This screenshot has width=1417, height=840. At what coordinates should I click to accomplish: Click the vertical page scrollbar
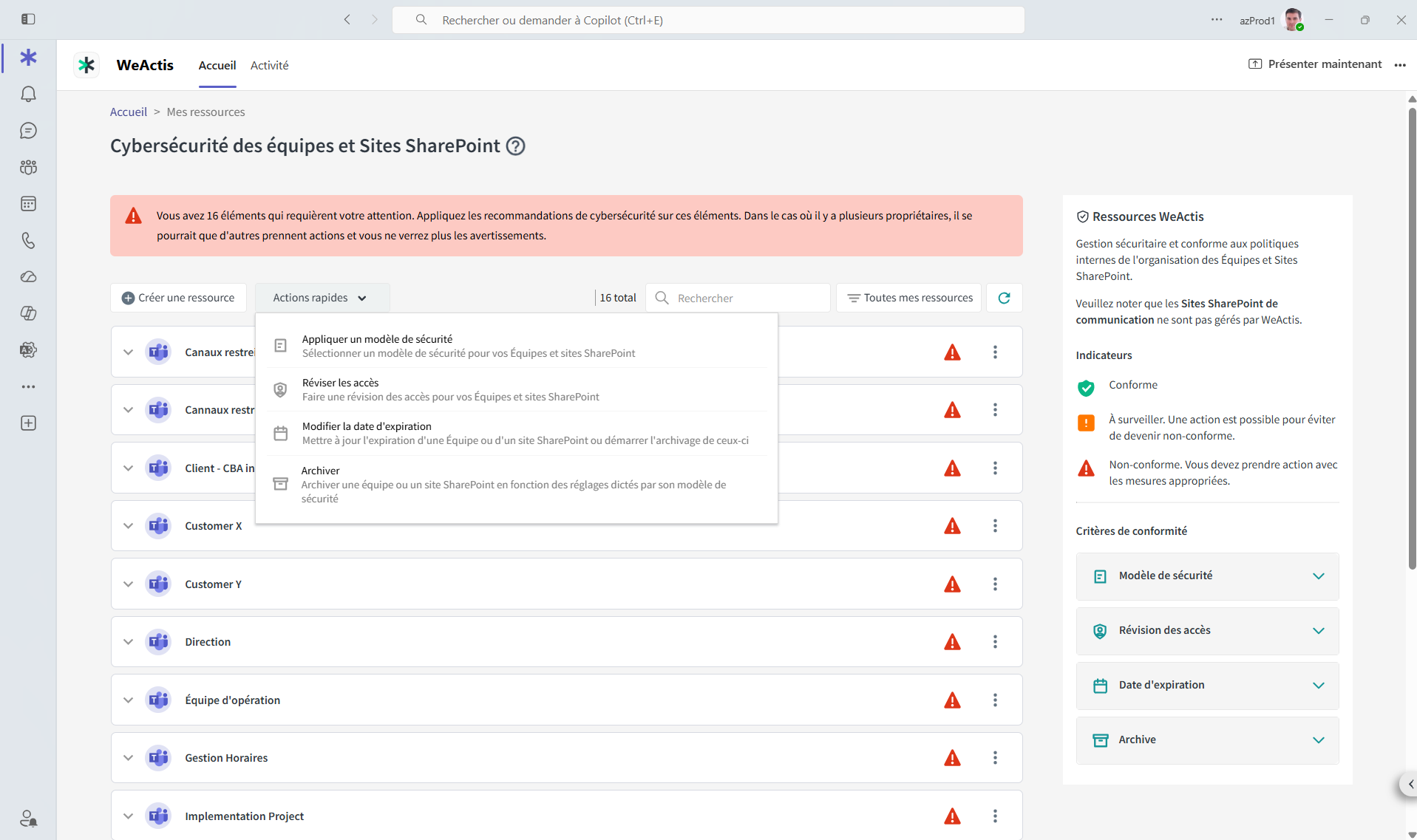1412,340
